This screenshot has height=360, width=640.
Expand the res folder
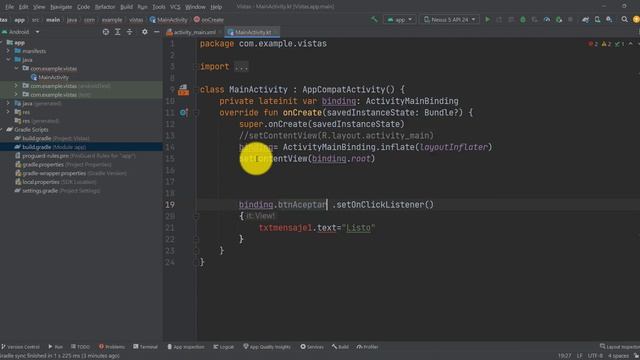point(8,112)
